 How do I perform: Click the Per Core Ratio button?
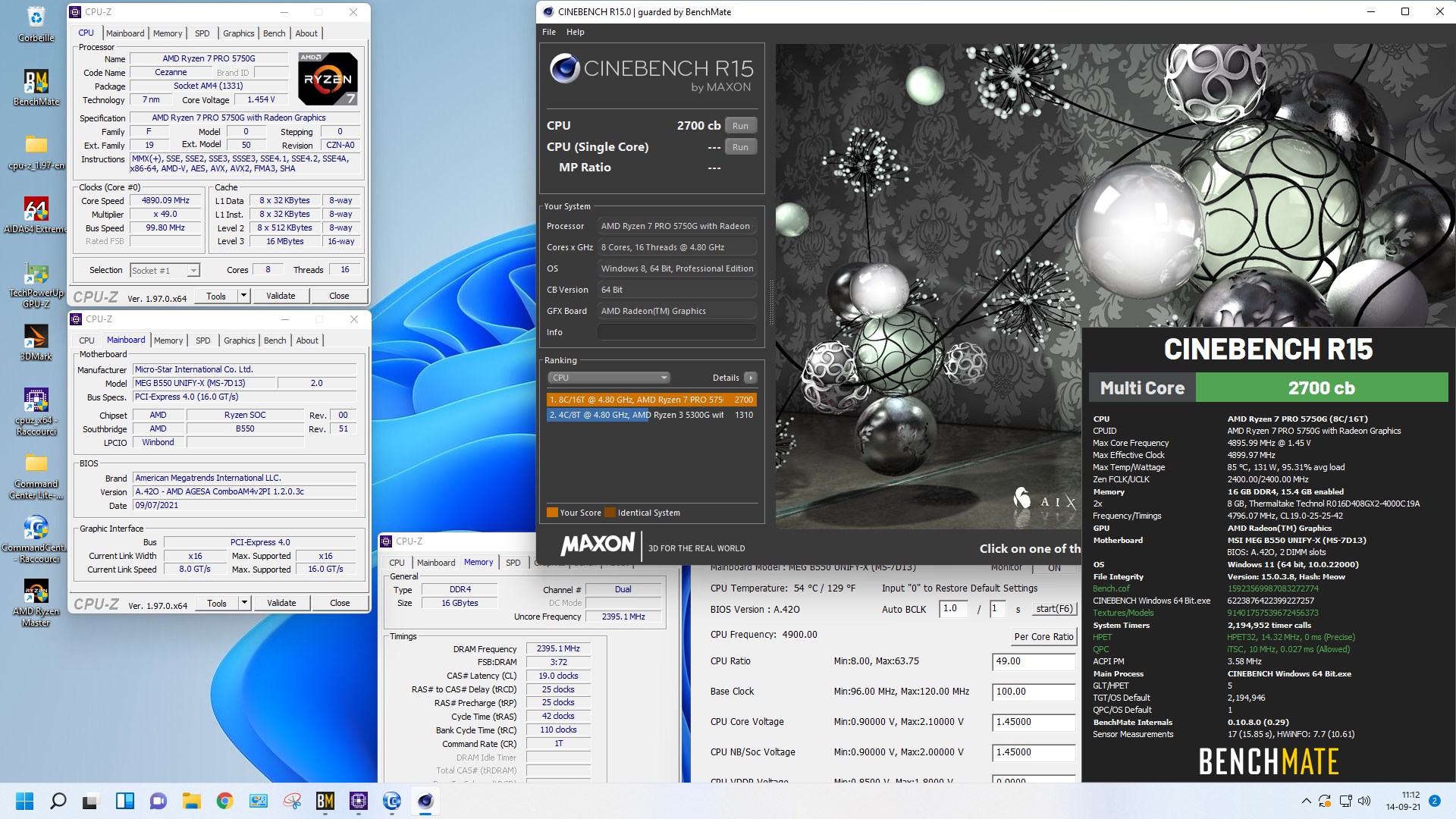tap(1043, 637)
